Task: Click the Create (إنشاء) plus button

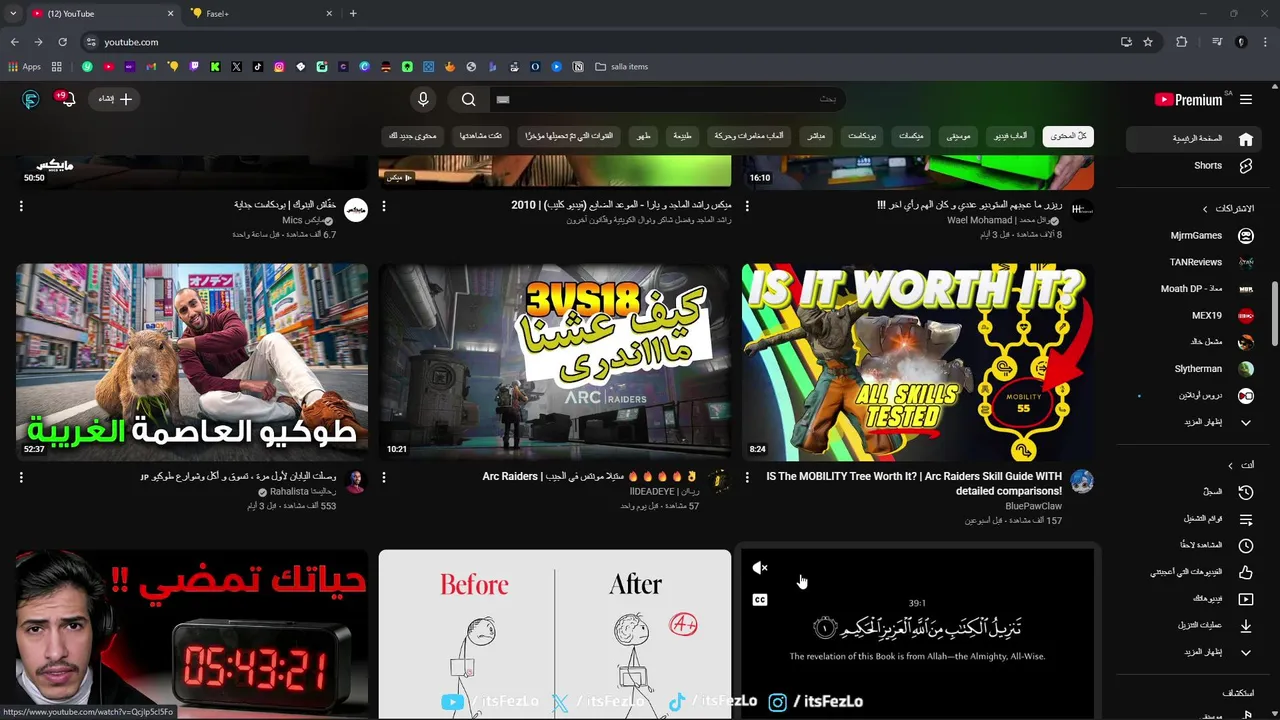Action: [x=114, y=99]
